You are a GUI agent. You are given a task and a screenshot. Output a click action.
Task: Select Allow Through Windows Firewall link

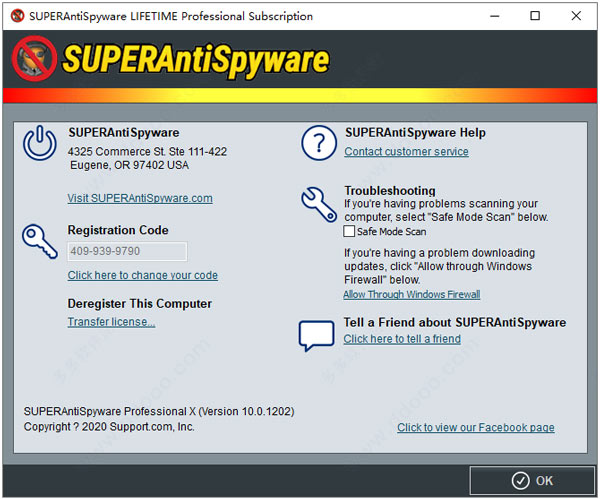412,294
